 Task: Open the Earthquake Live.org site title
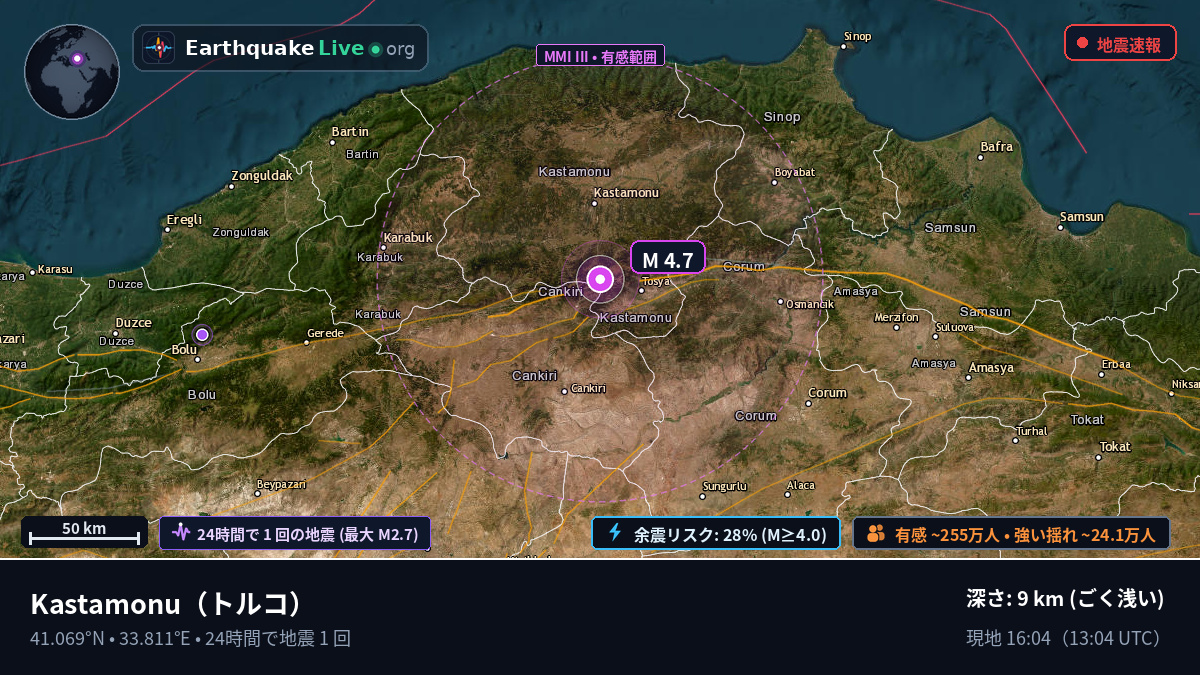pos(299,48)
